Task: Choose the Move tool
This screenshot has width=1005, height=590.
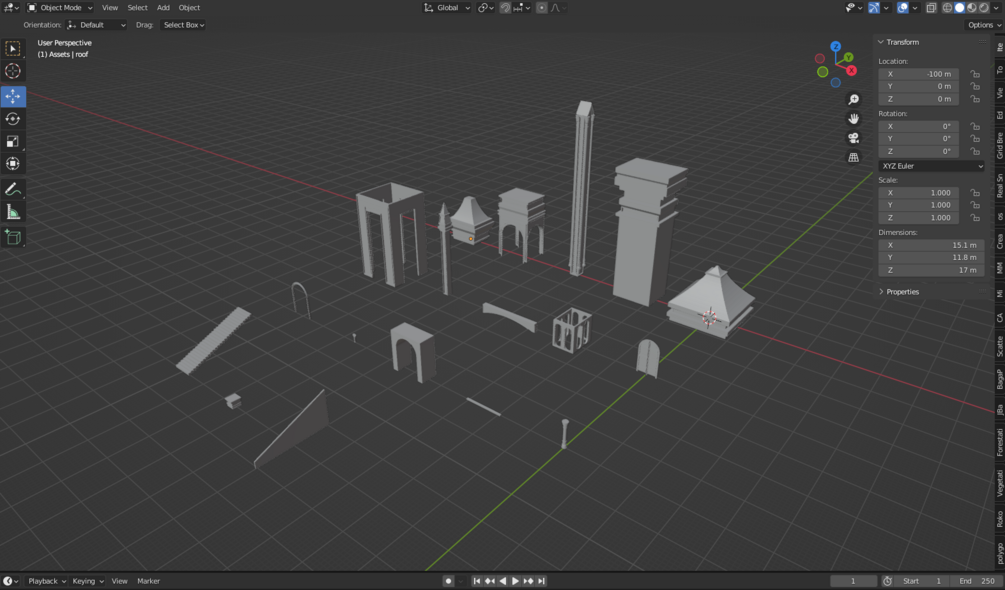Action: tap(13, 96)
